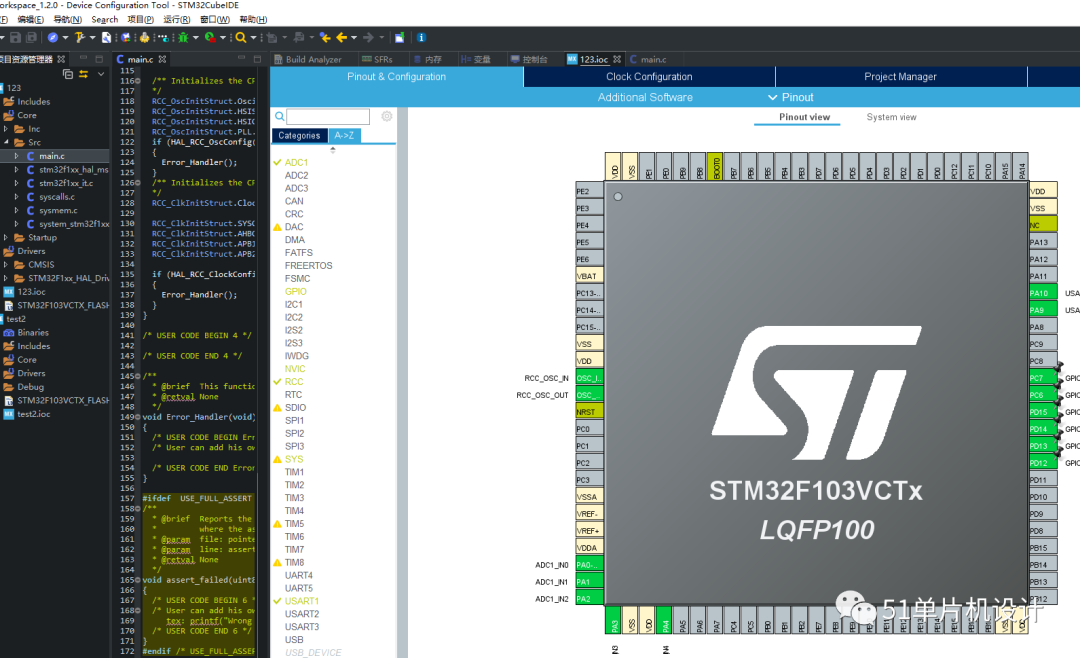The height and width of the screenshot is (658, 1080).
Task: Open project explorer view menu chevron
Action: (x=101, y=74)
